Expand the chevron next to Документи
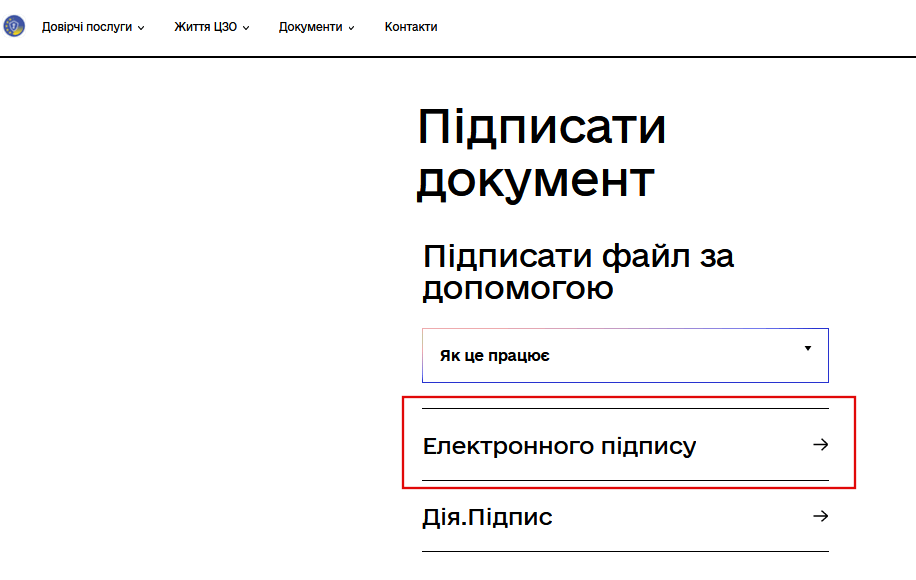 coord(351,28)
